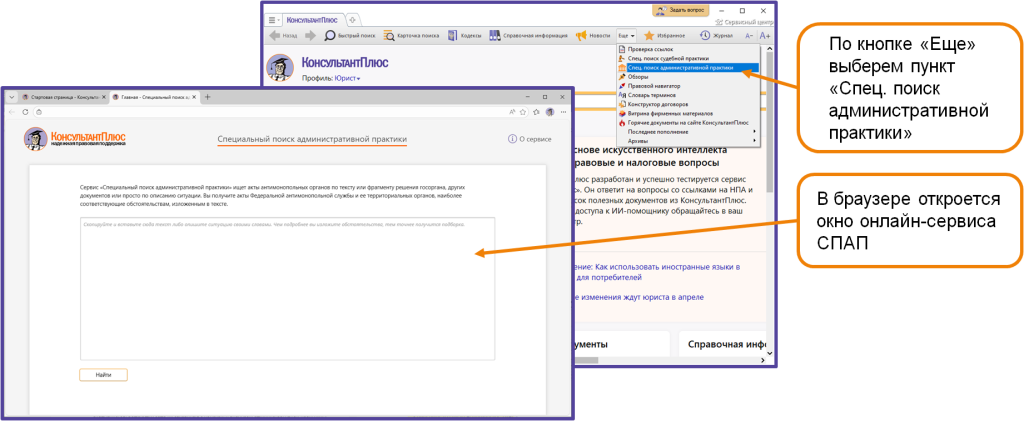Select Проверка ссылок menu entry
This screenshot has width=1024, height=421.
[688, 49]
